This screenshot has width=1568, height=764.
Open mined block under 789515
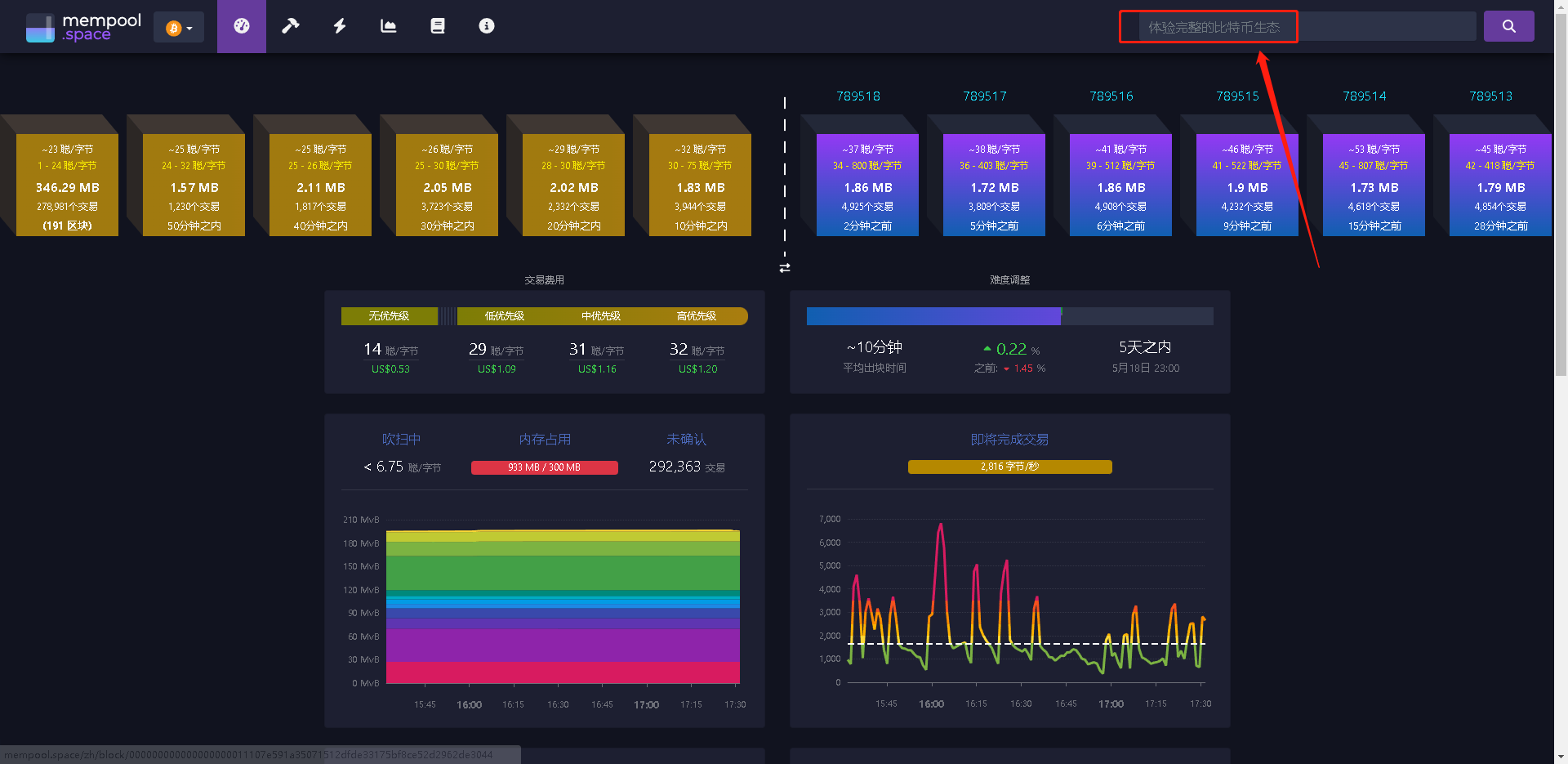1247,185
